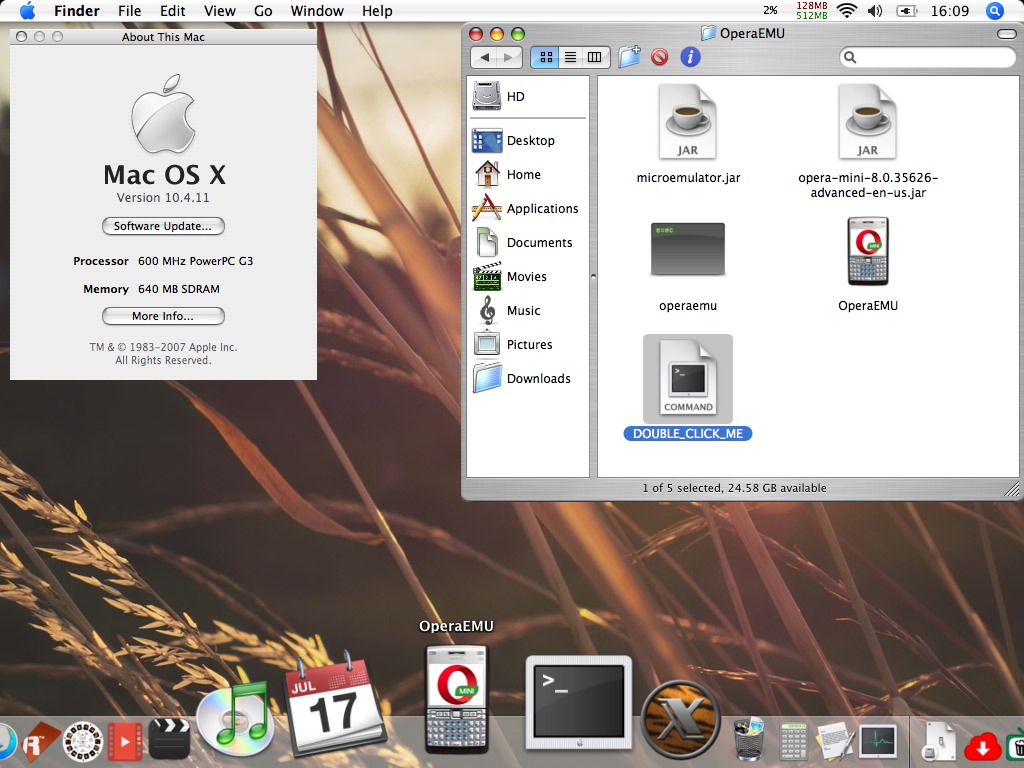
Task: Open the Window menu
Action: [x=317, y=11]
